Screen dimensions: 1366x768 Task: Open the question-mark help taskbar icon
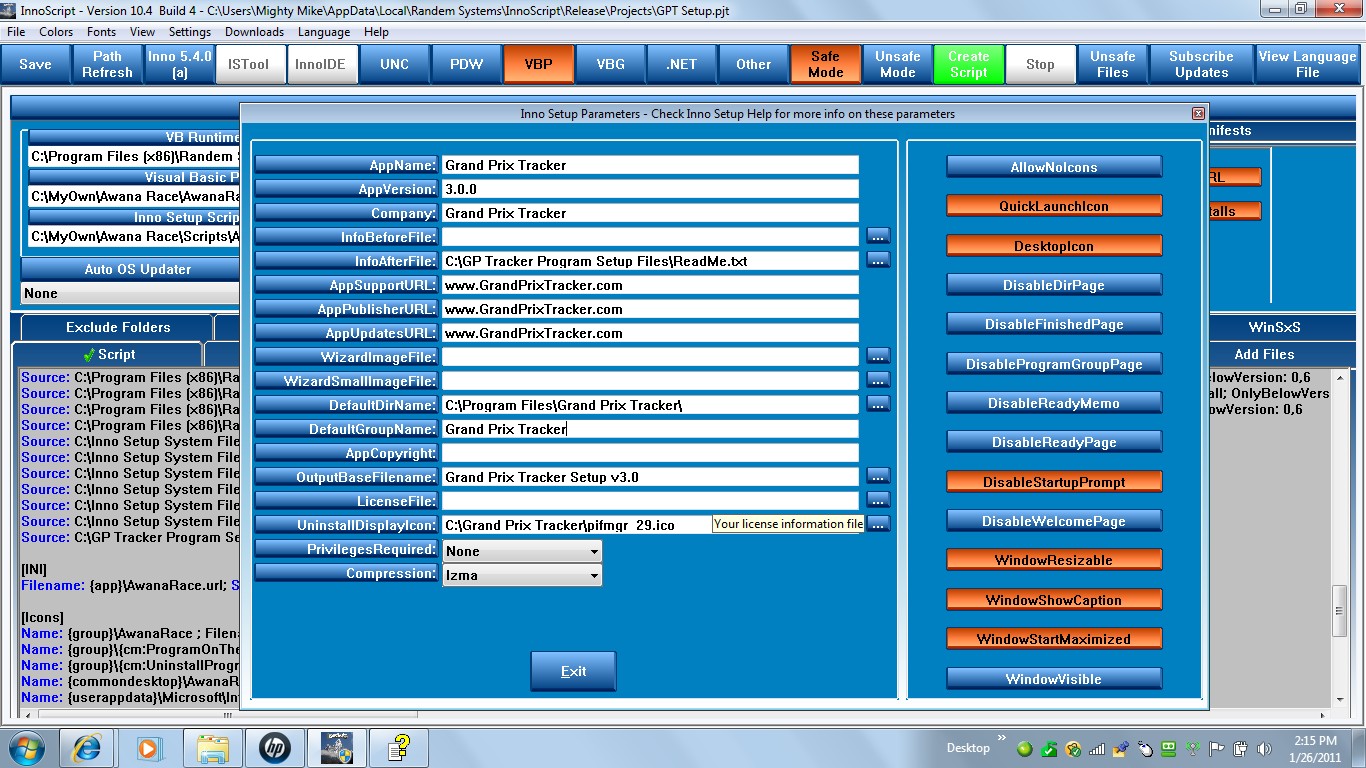[399, 747]
